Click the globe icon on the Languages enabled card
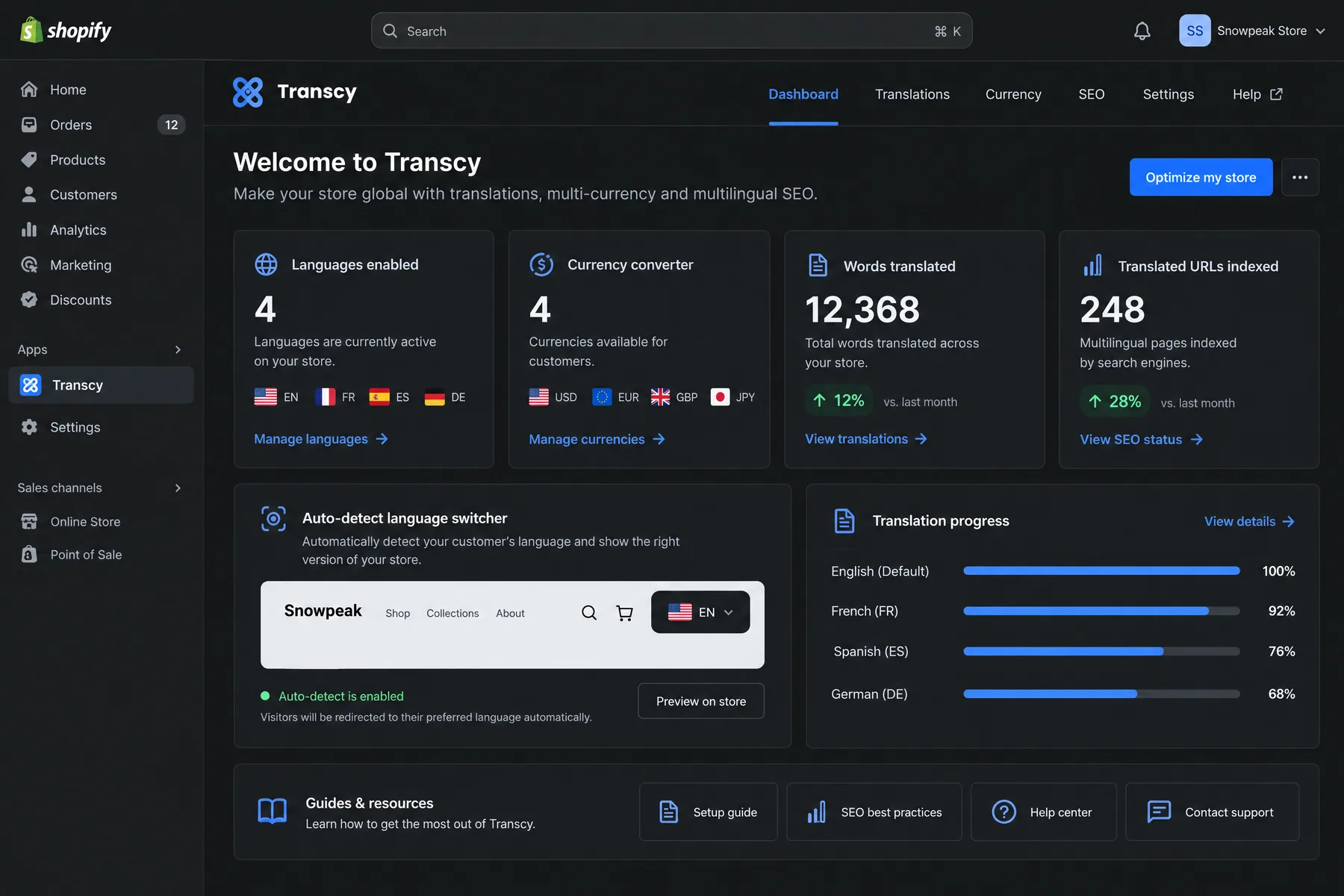Viewport: 1344px width, 896px height. [x=266, y=264]
